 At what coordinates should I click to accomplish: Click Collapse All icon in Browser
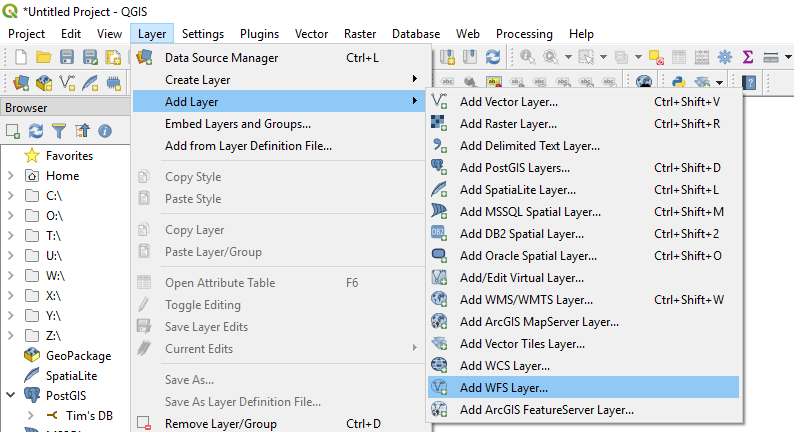(x=82, y=131)
